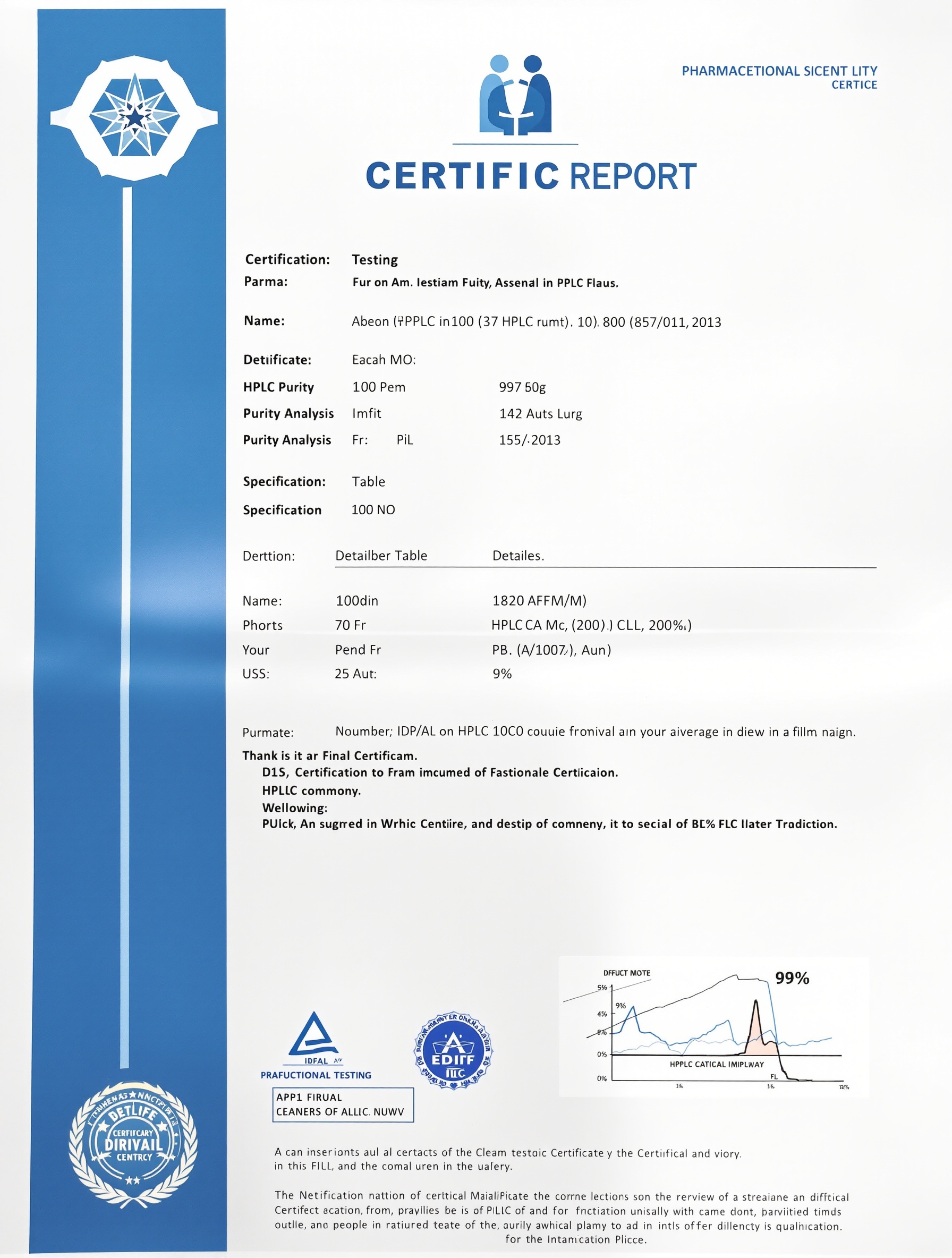Click the '997 50g' value
Image resolution: width=952 pixels, height=1258 pixels.
click(x=522, y=387)
